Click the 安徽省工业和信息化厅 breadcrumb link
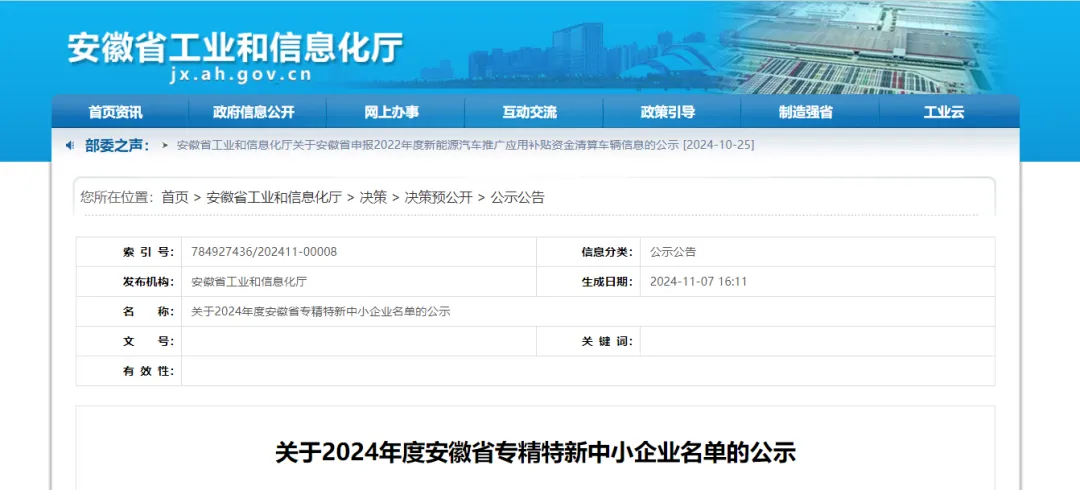 pos(274,198)
